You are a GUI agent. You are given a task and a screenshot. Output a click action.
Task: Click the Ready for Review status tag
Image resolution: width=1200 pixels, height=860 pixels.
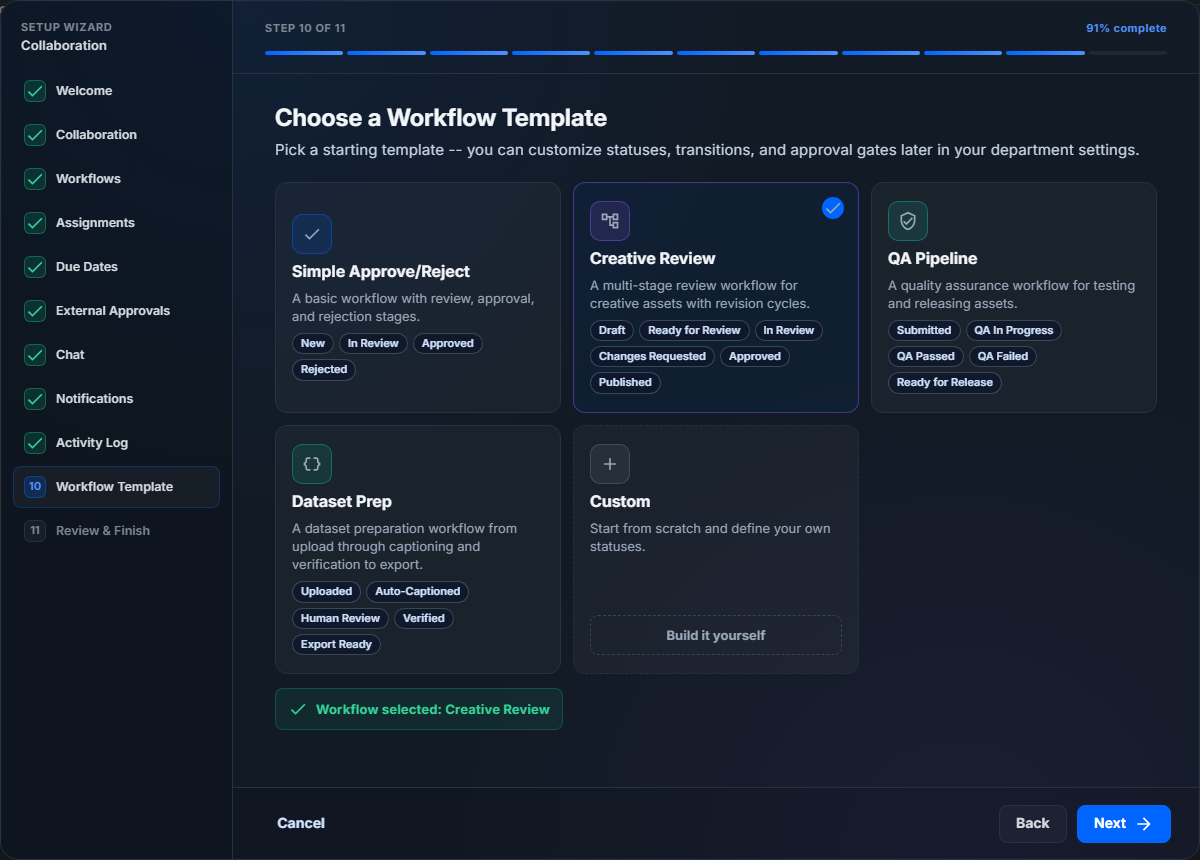point(694,330)
